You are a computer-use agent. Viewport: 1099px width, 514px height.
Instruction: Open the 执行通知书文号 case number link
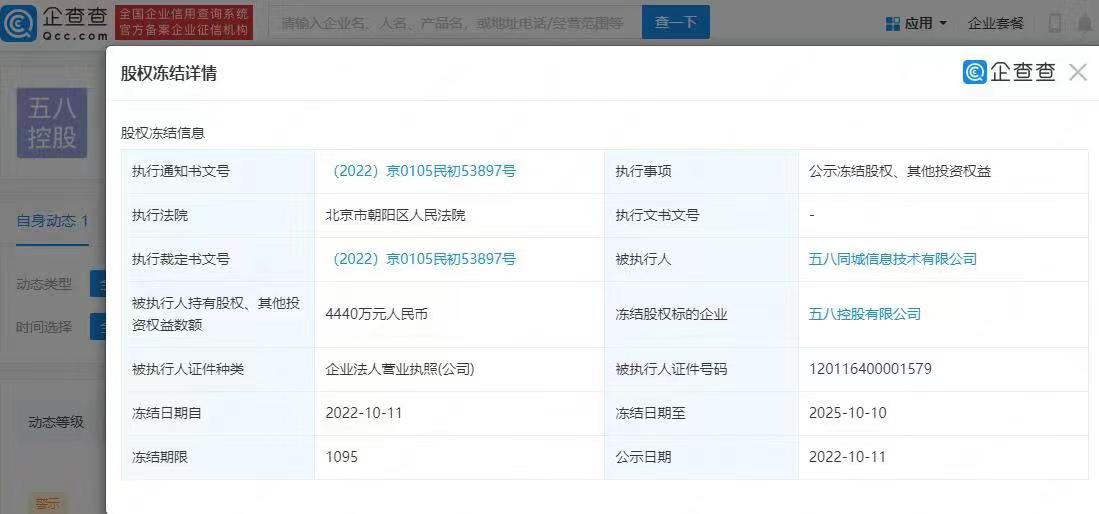[x=424, y=171]
